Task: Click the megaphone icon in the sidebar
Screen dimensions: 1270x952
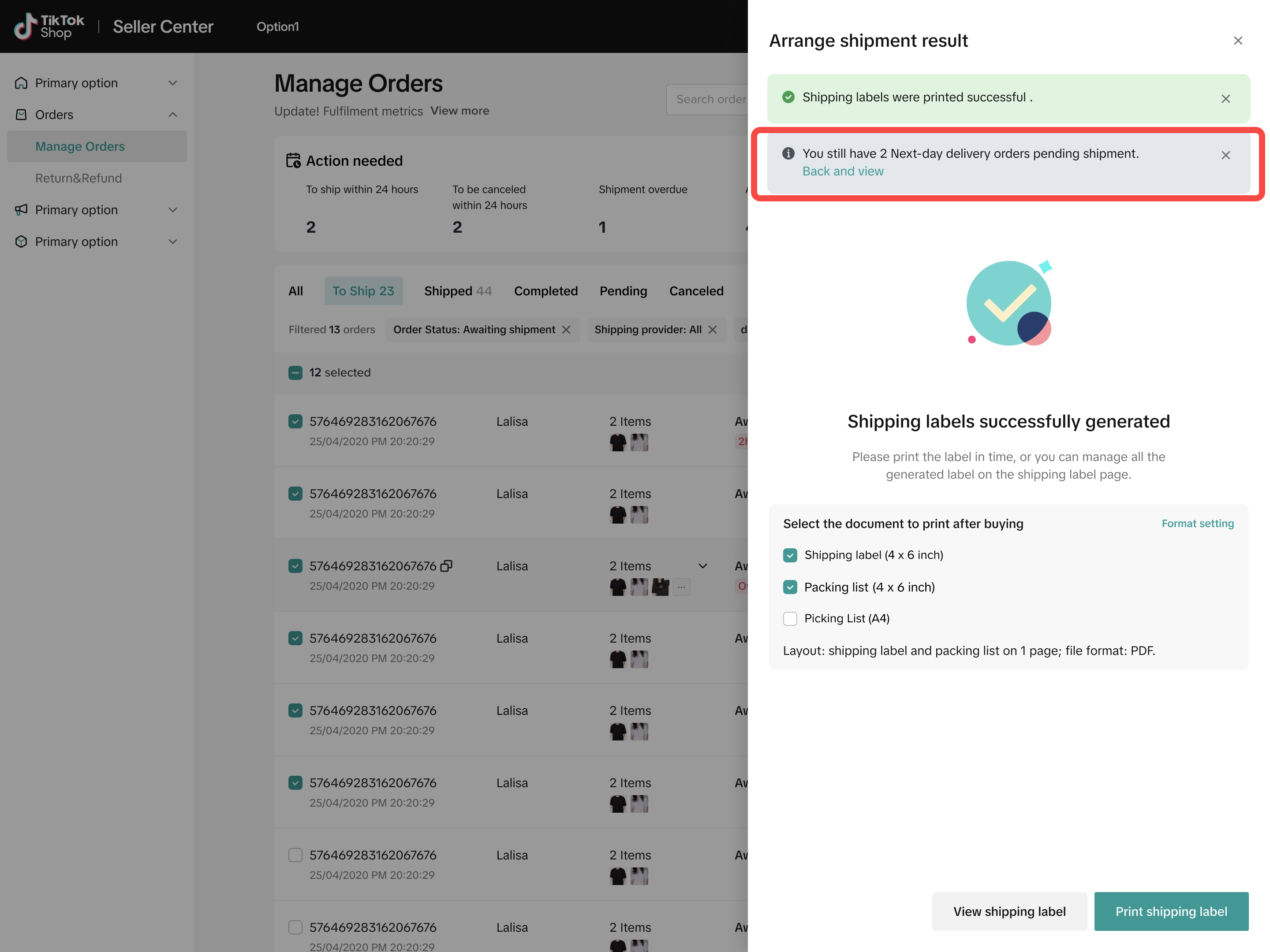Action: click(x=21, y=210)
